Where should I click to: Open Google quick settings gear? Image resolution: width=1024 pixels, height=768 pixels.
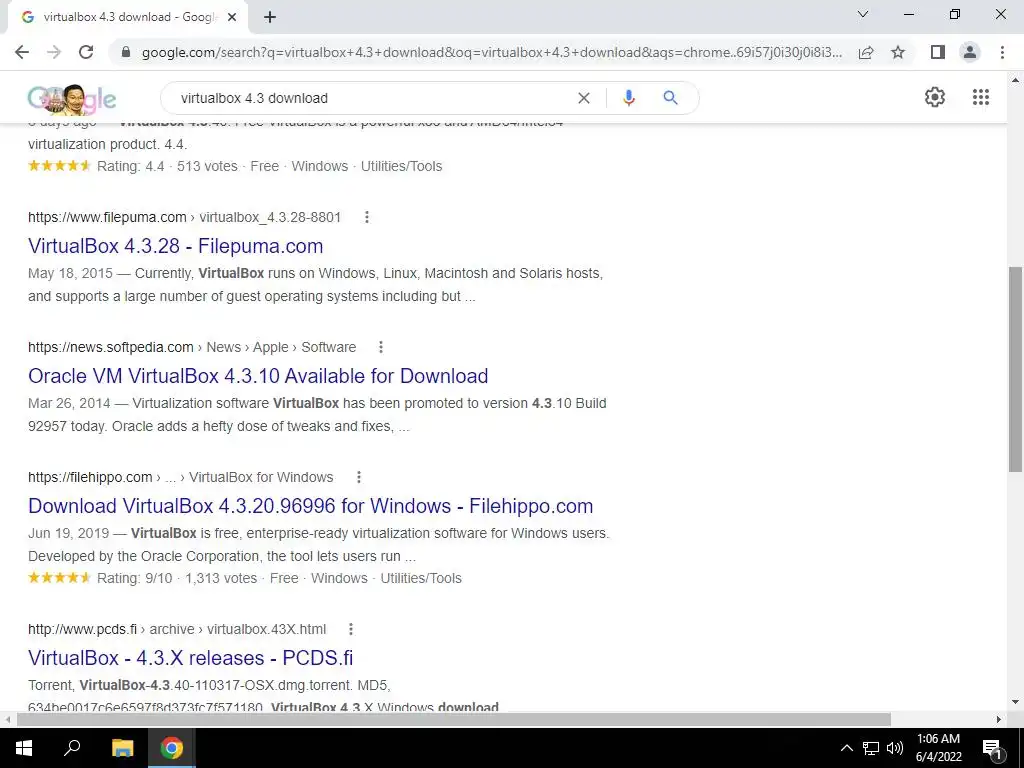pos(935,97)
